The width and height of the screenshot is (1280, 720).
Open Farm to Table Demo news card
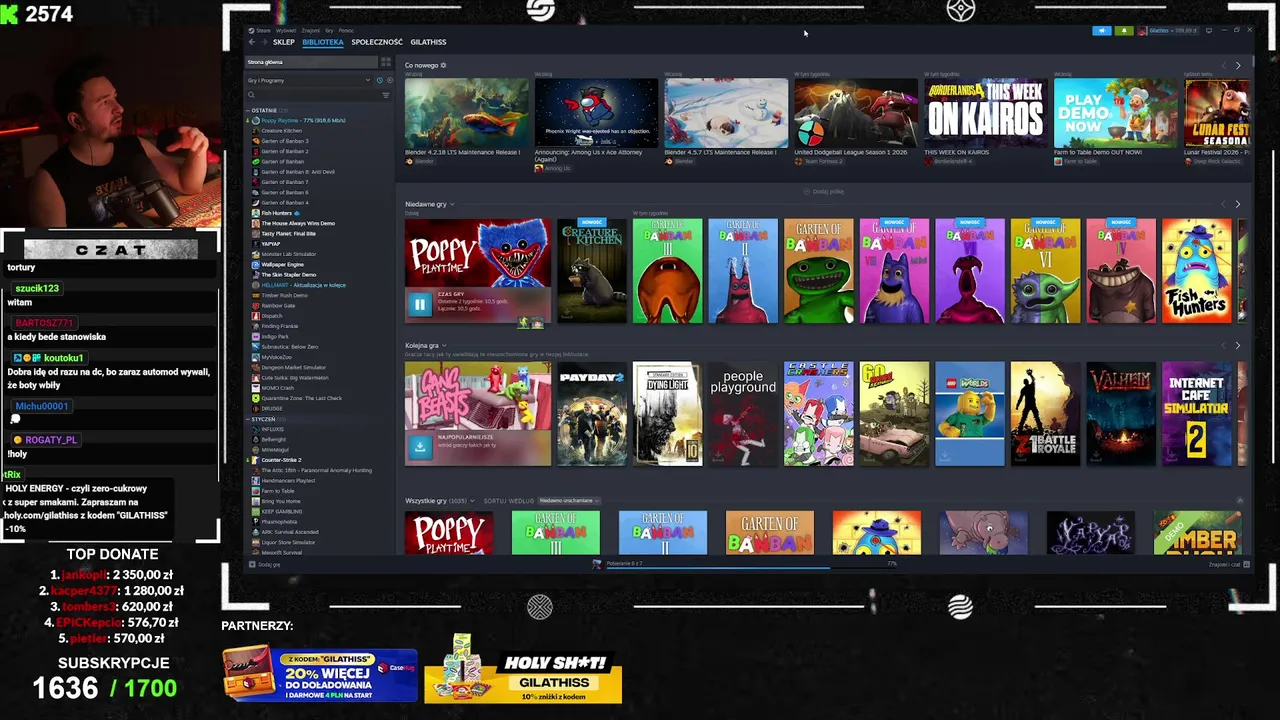point(1115,113)
